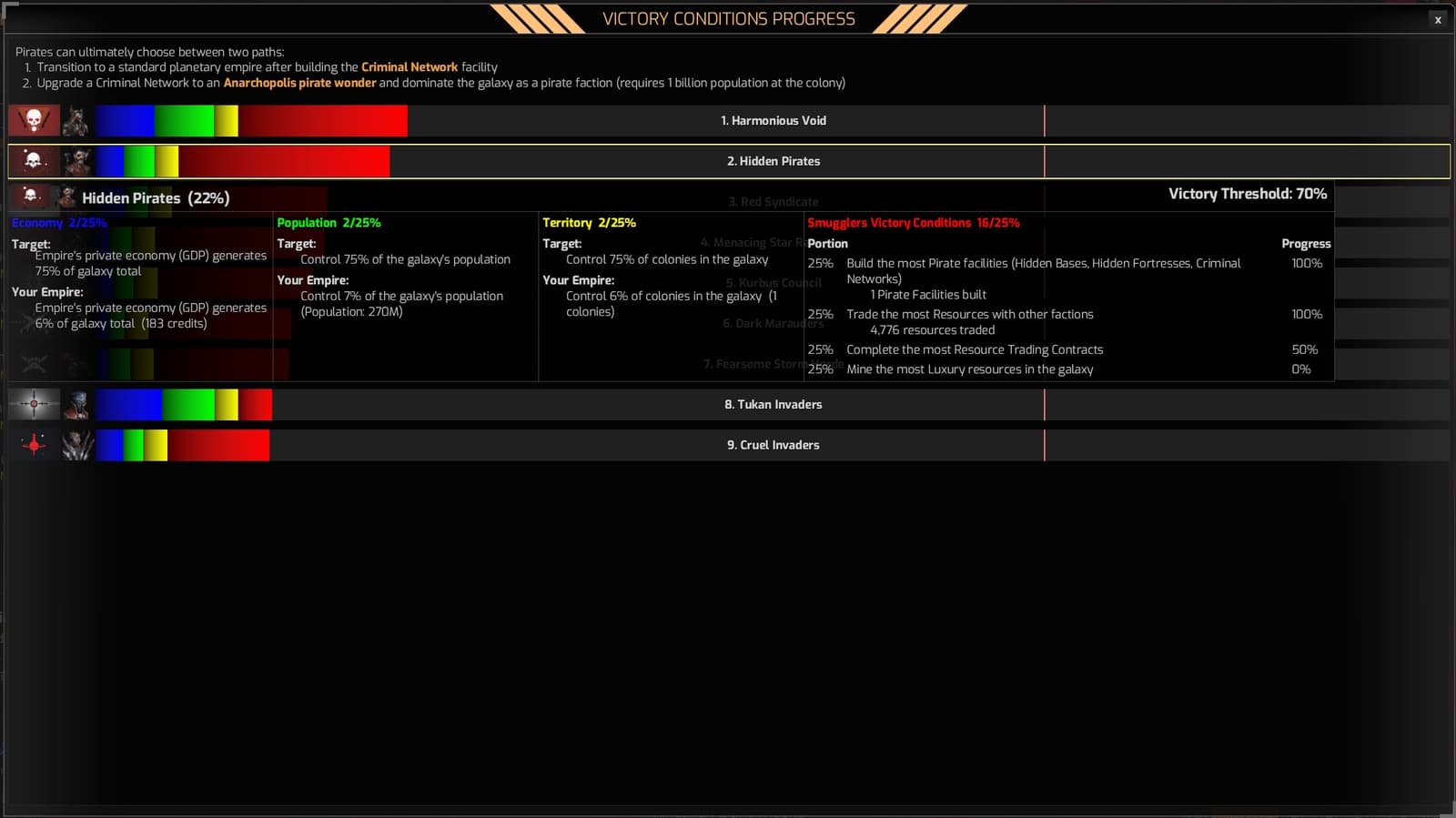Click the 50% progress value
1456x818 pixels.
click(1305, 349)
